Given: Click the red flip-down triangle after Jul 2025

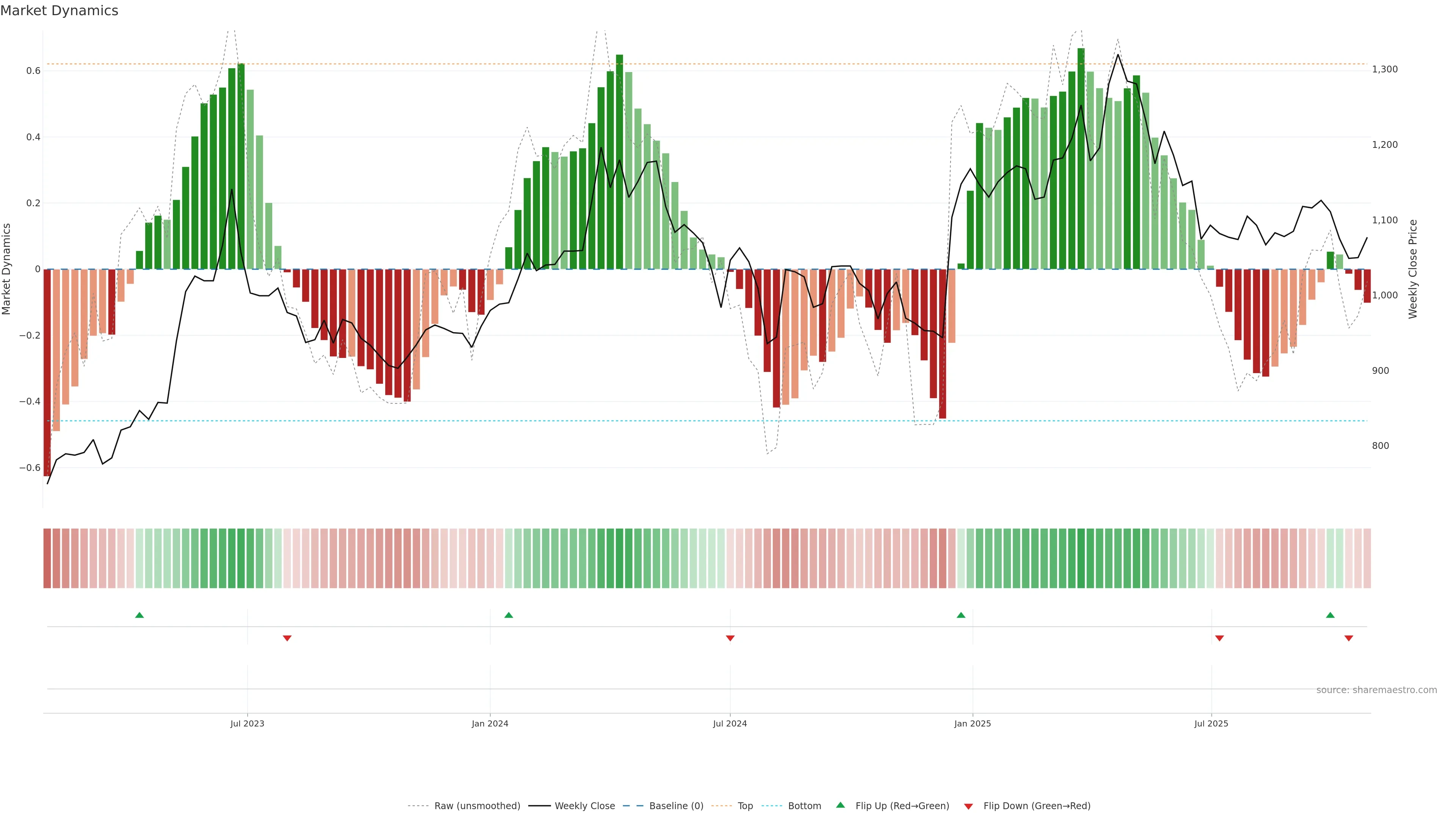Looking at the screenshot, I should [x=1219, y=638].
